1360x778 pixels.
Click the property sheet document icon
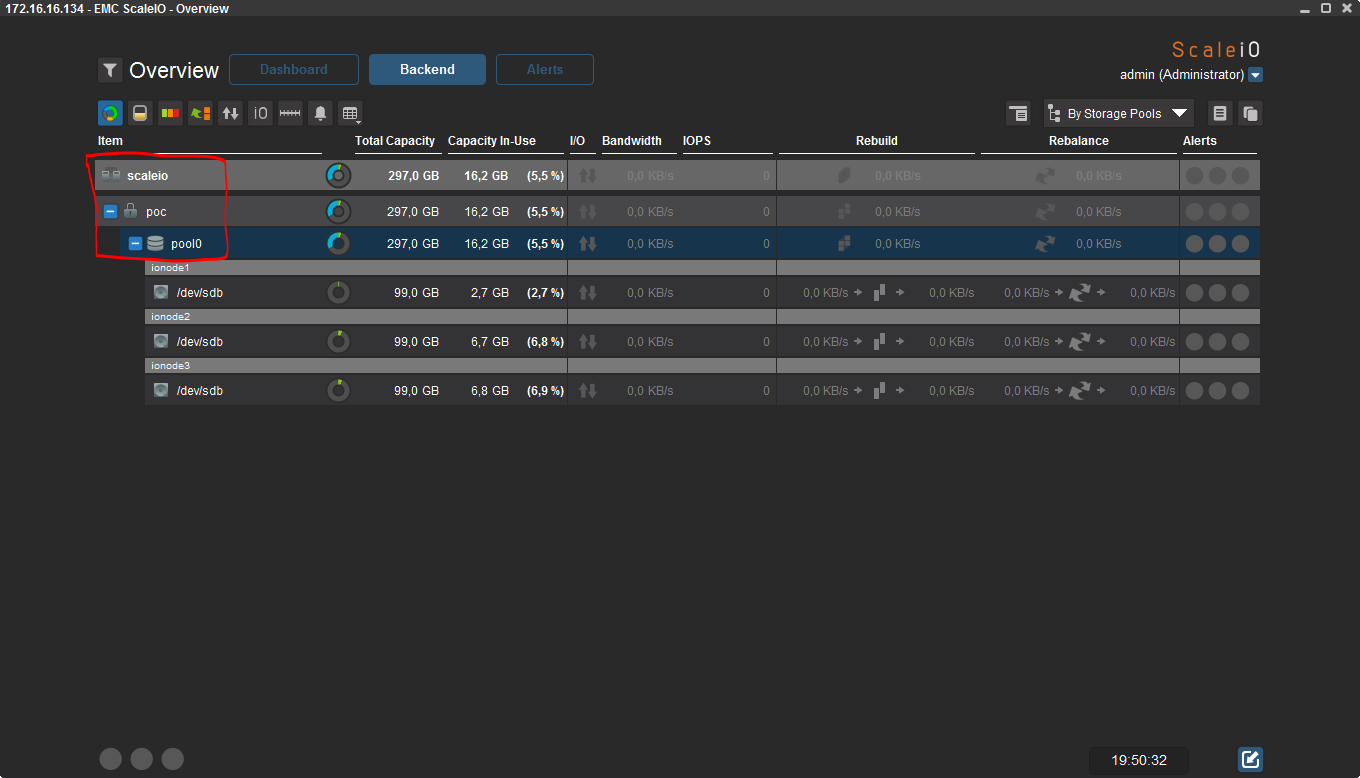1219,113
